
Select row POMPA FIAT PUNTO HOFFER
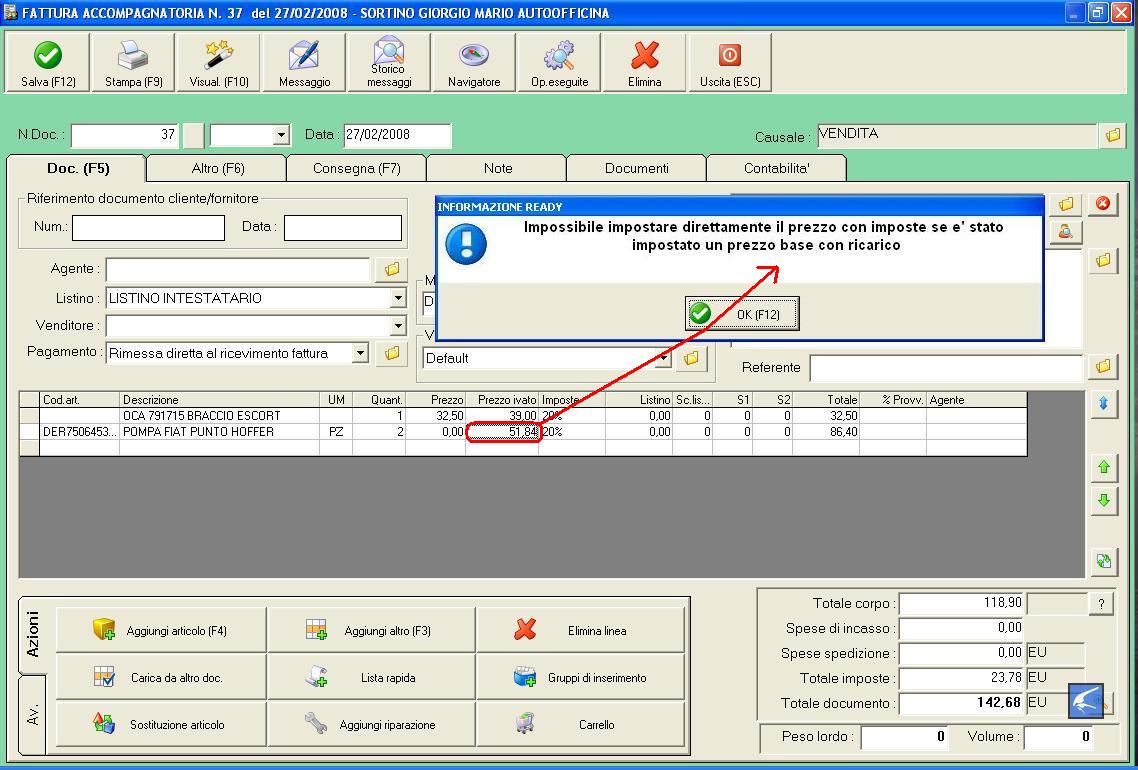(523, 432)
